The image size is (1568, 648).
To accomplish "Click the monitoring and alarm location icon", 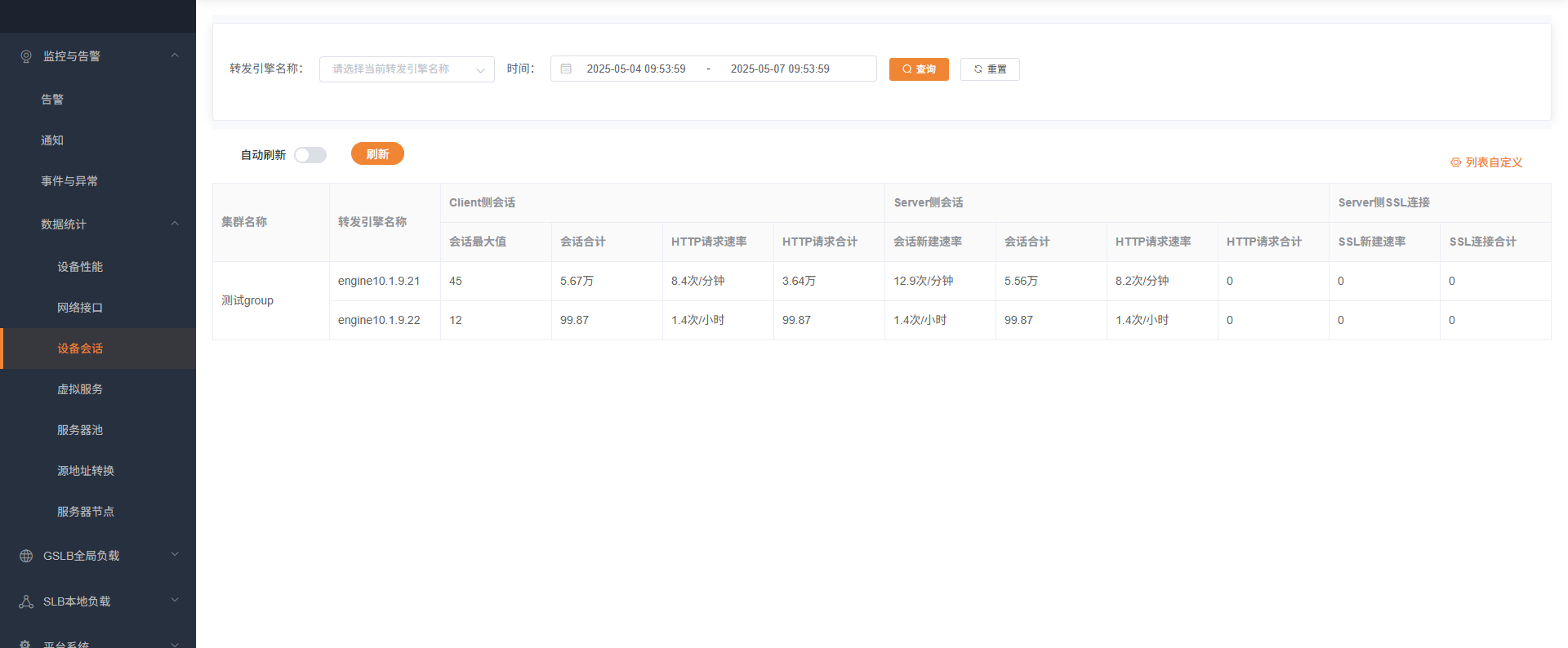I will 26,56.
